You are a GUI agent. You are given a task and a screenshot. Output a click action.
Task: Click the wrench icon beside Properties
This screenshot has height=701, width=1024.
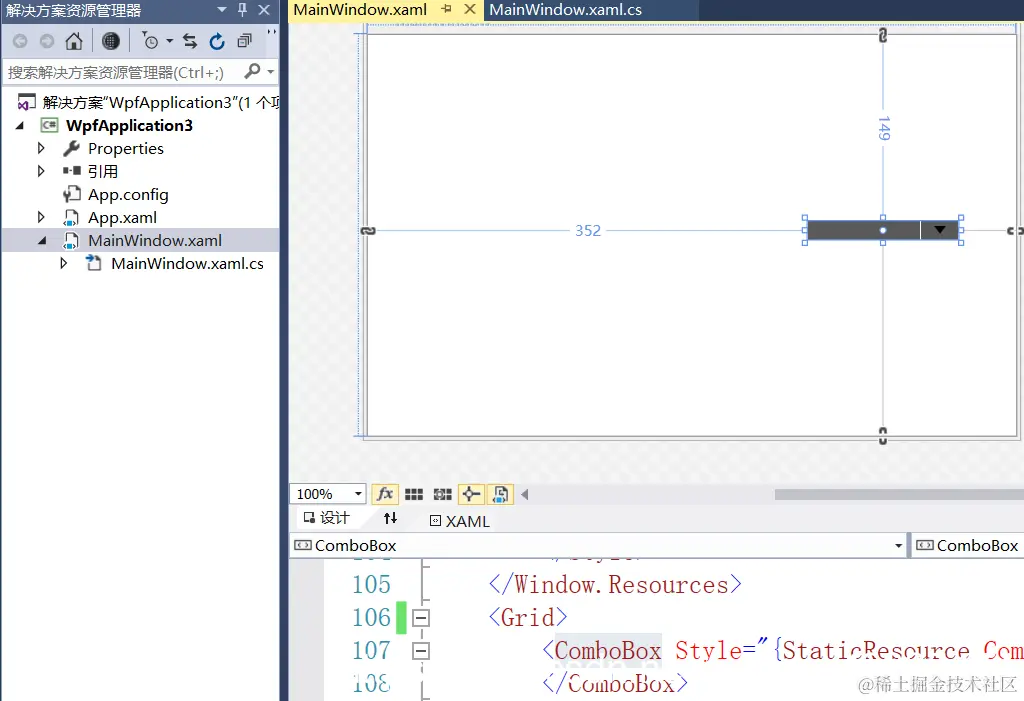71,148
